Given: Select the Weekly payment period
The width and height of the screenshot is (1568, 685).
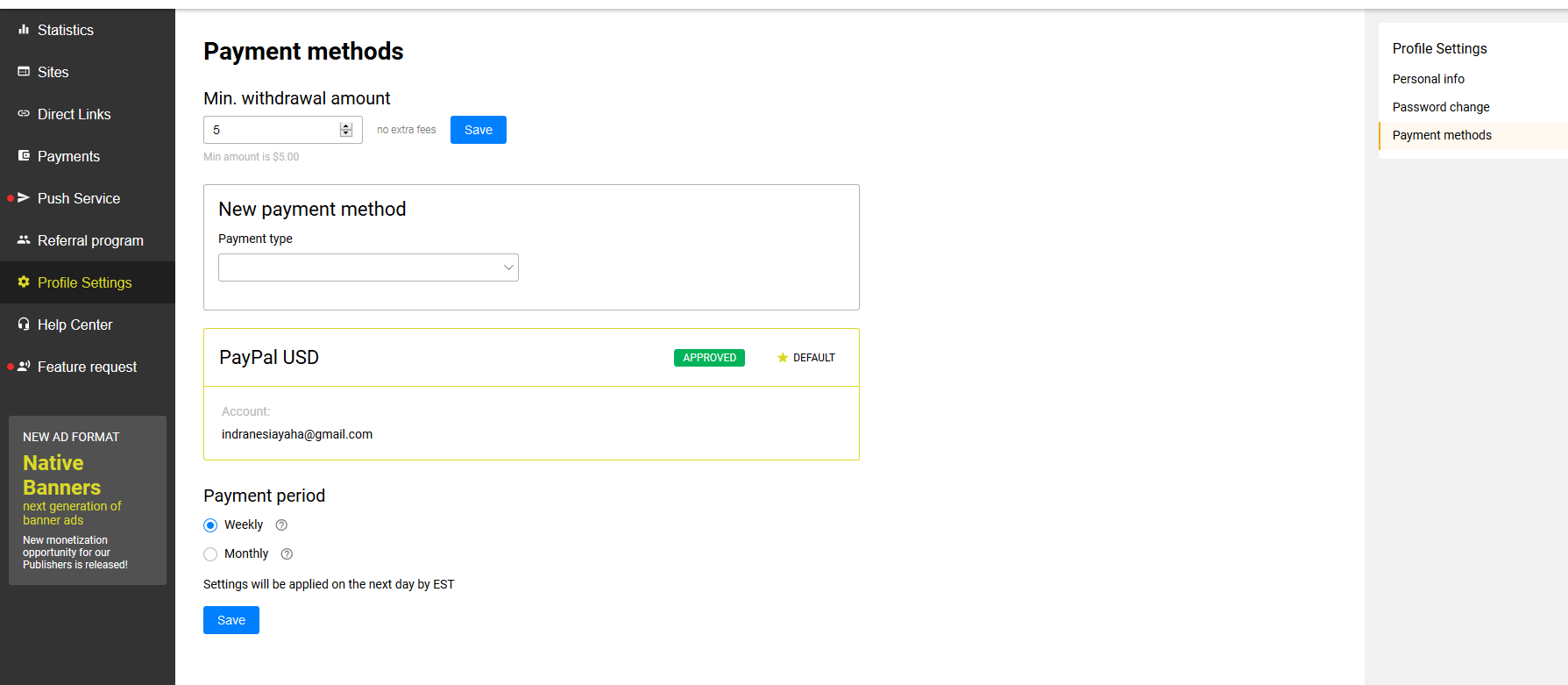Looking at the screenshot, I should pyautogui.click(x=210, y=525).
